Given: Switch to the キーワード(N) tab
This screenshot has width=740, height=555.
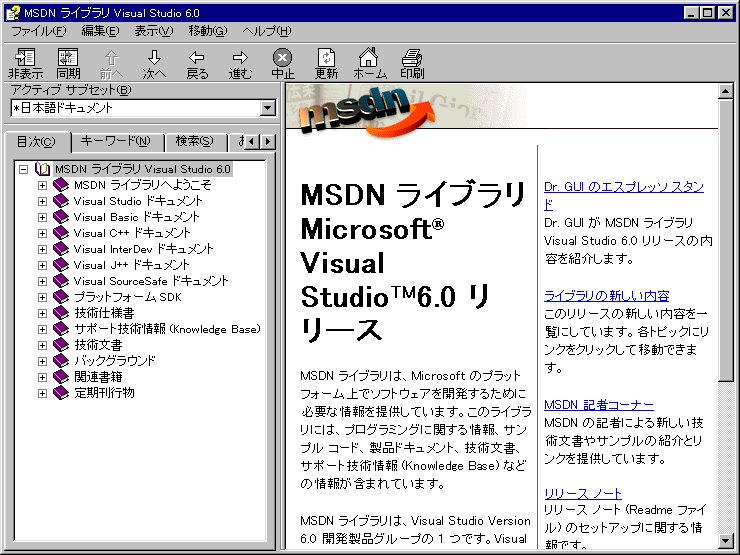Looking at the screenshot, I should [116, 141].
